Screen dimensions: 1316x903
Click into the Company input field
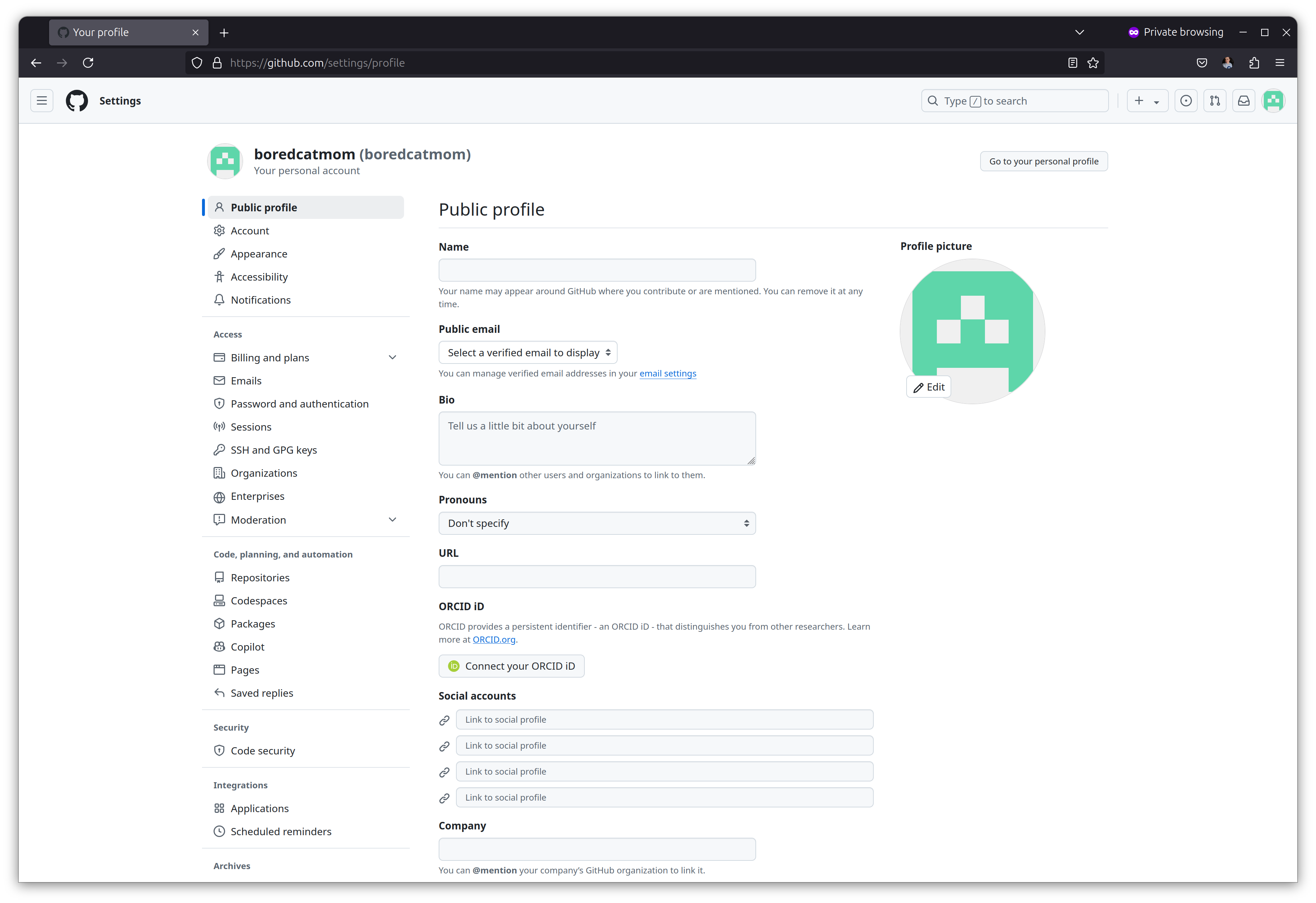tap(597, 849)
